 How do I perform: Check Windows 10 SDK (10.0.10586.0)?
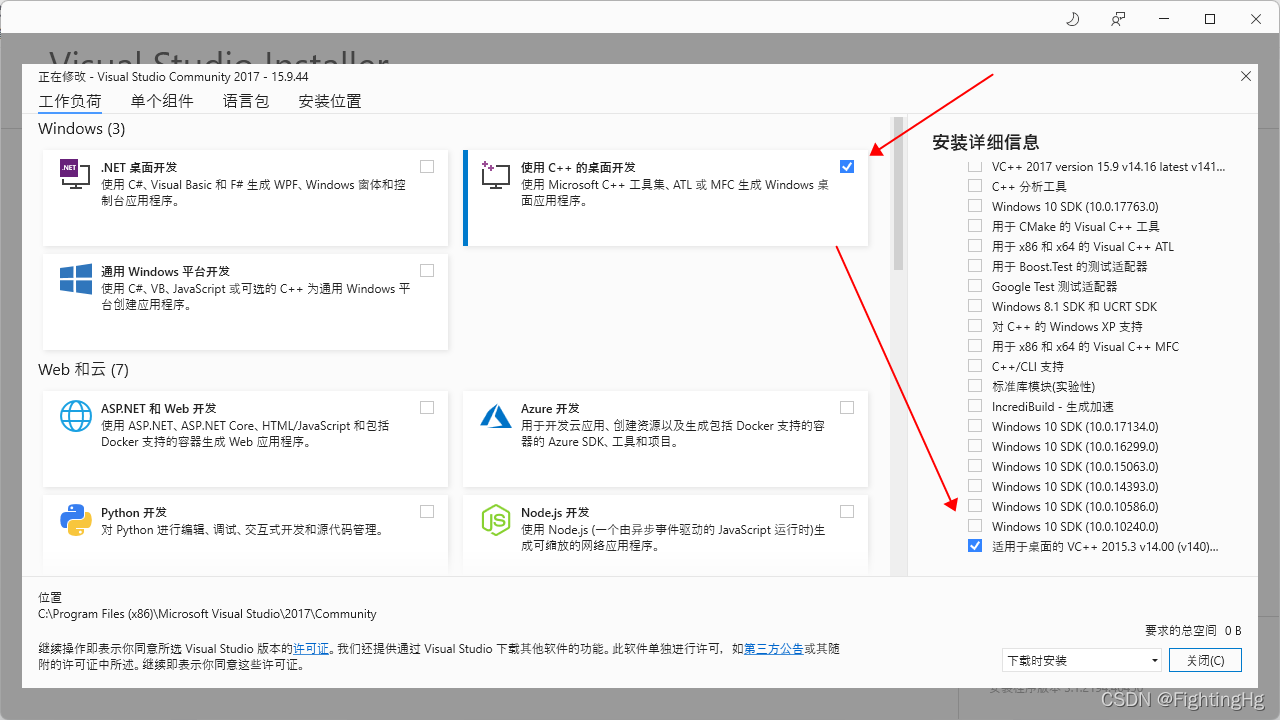975,506
